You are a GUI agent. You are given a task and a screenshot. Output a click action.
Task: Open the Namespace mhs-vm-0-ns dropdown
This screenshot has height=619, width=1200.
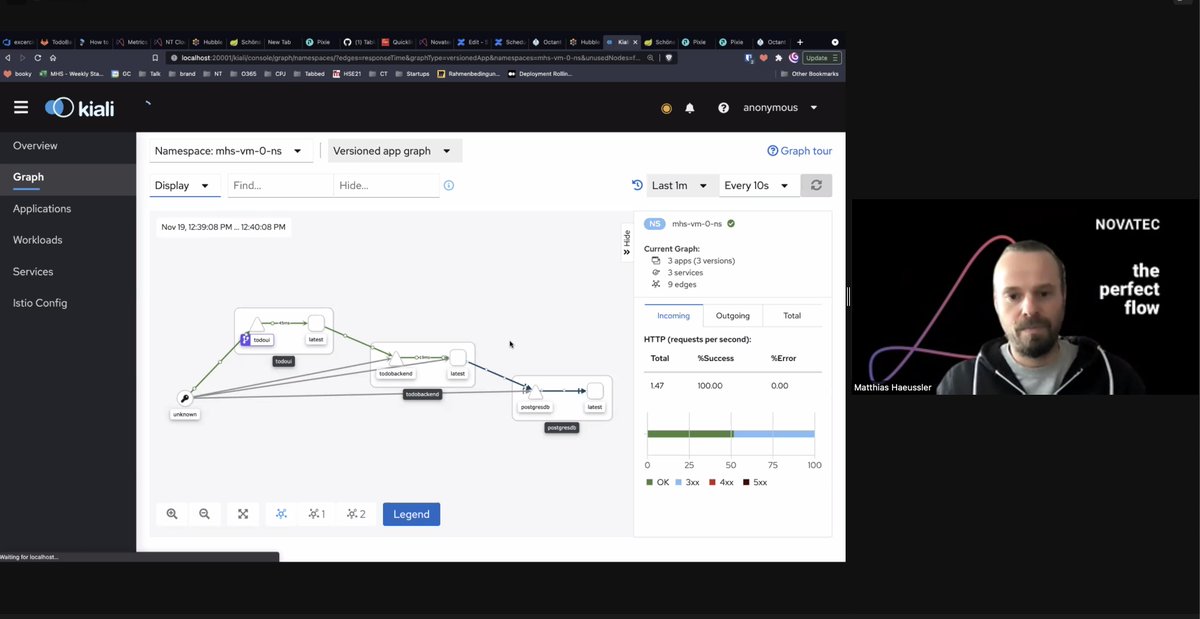click(229, 151)
